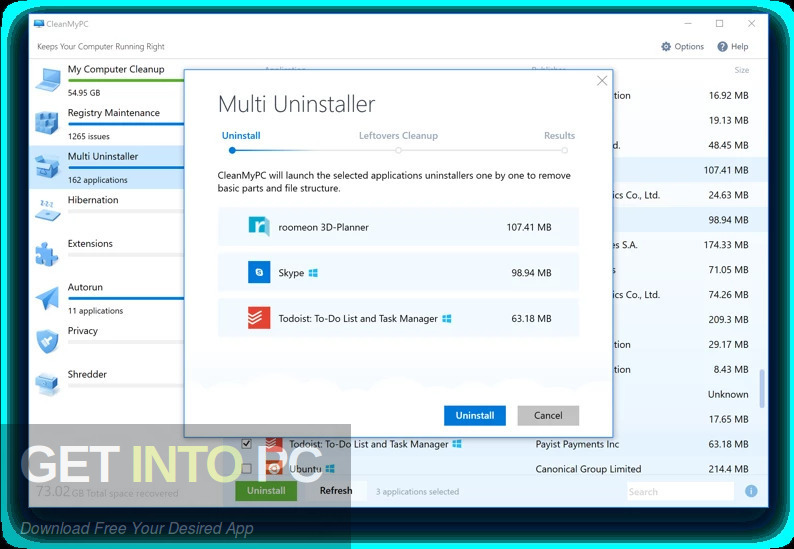Click the blue info icon beside Search

(751, 491)
